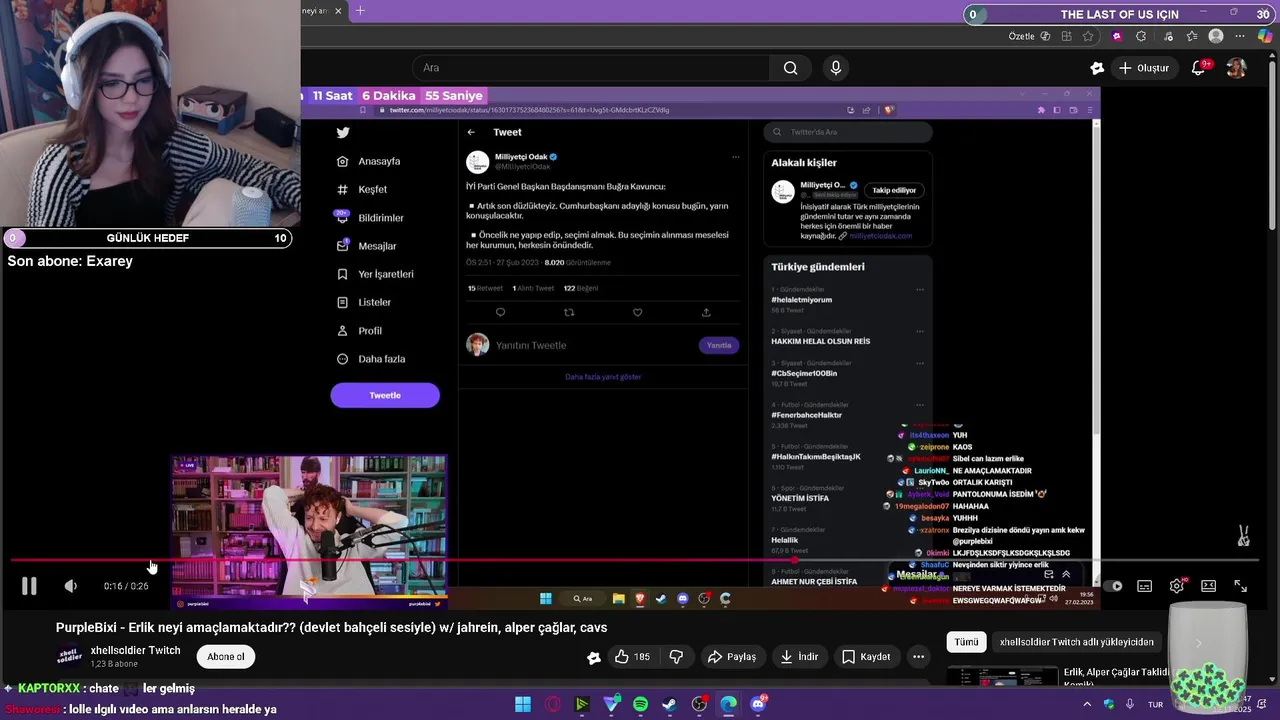Open OBS Studio from the taskbar

[x=699, y=704]
